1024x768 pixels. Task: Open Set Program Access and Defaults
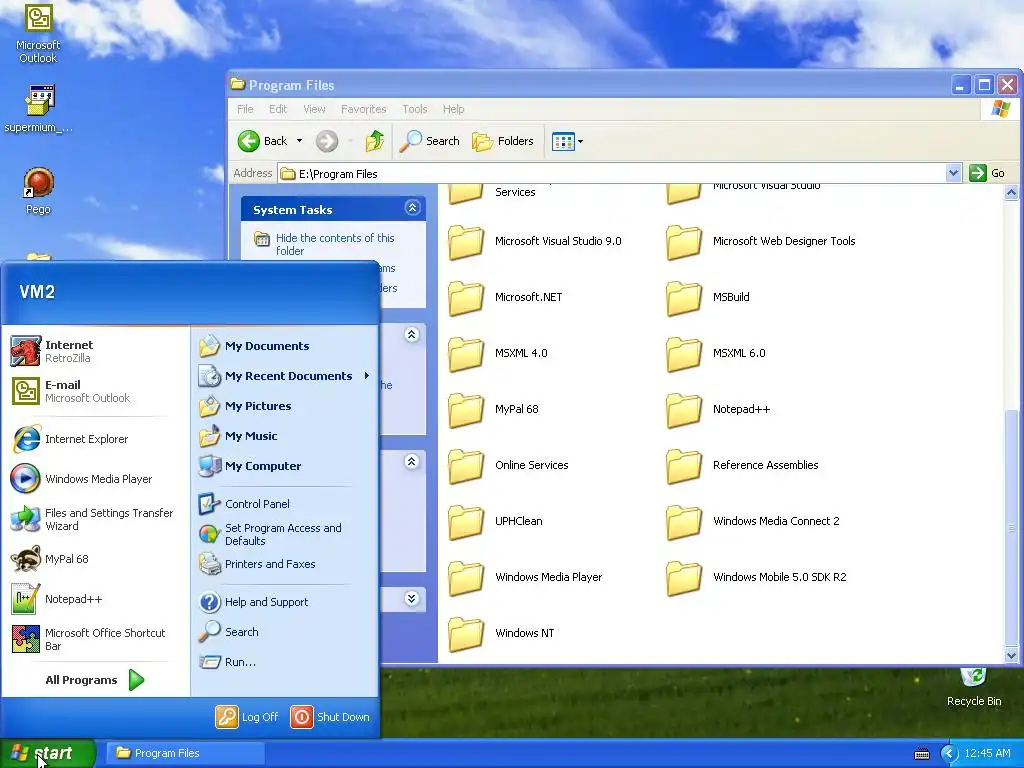tap(285, 534)
